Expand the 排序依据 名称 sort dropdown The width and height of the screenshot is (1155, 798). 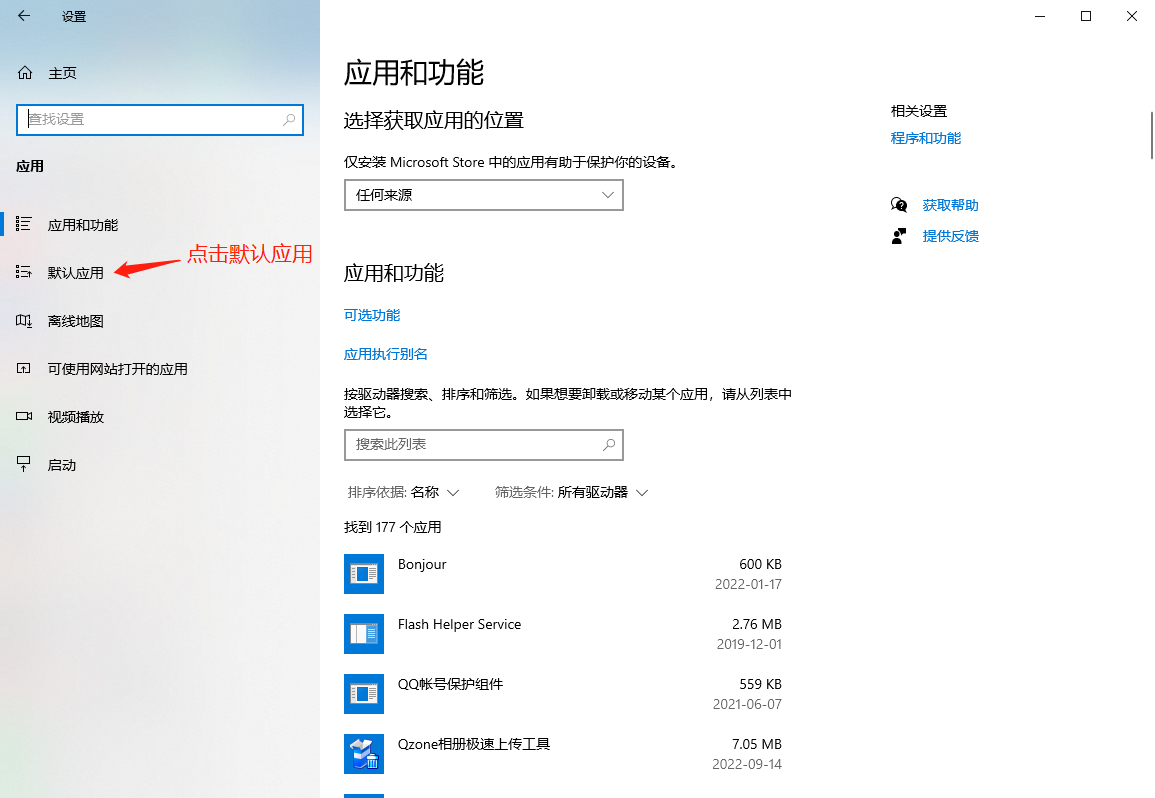[404, 492]
